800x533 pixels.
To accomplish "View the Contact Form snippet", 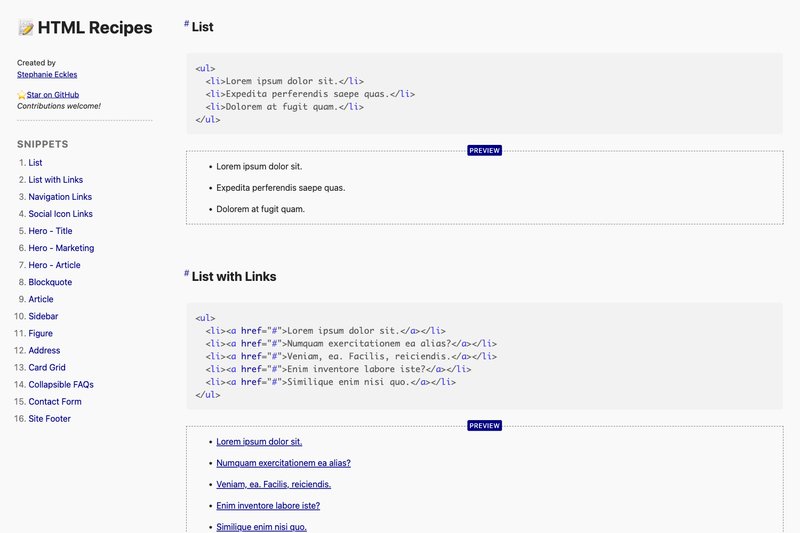I will (55, 402).
